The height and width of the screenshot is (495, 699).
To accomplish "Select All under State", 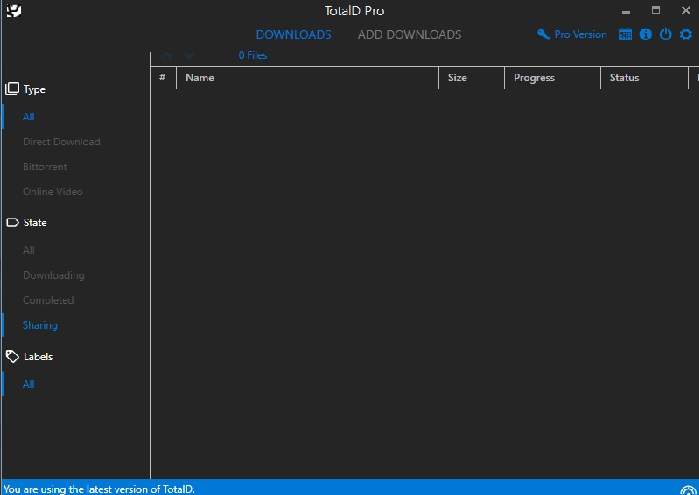I will click(29, 250).
